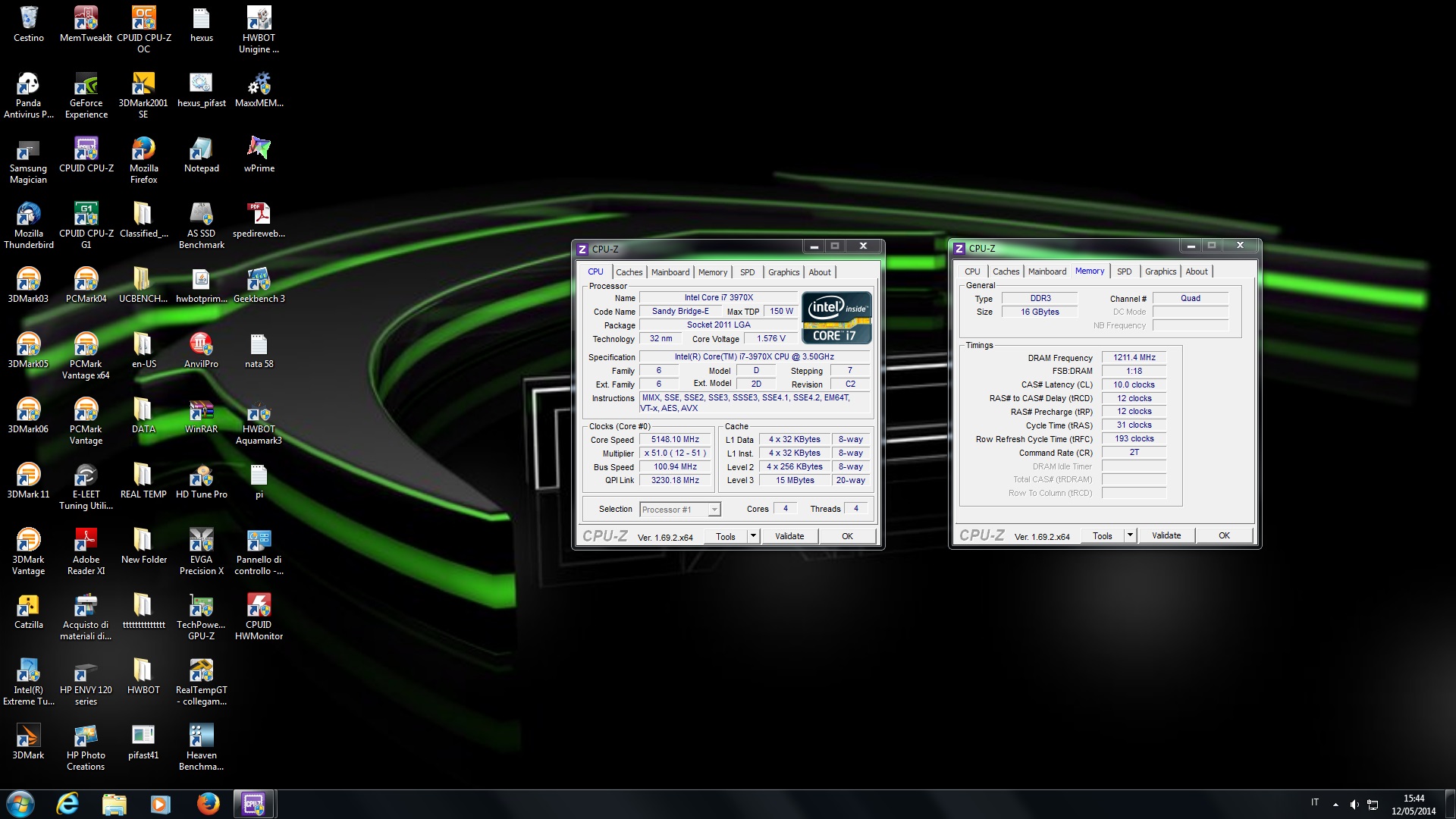Click Validate in left CPU-Z window
The width and height of the screenshot is (1456, 819).
tap(789, 536)
